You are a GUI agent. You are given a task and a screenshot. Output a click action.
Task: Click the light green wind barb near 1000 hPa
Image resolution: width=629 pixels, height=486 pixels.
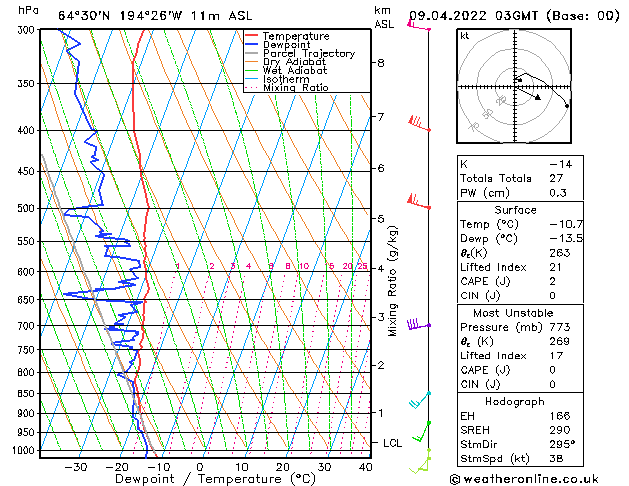[420, 461]
